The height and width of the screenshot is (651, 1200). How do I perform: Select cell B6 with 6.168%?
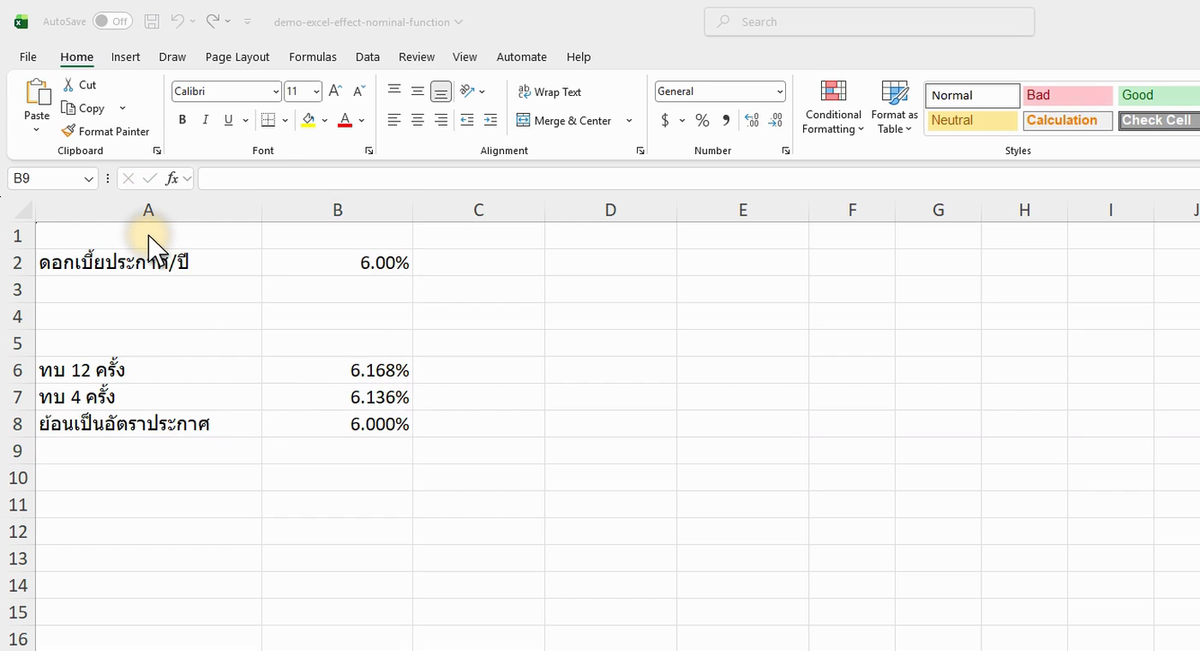coord(337,370)
